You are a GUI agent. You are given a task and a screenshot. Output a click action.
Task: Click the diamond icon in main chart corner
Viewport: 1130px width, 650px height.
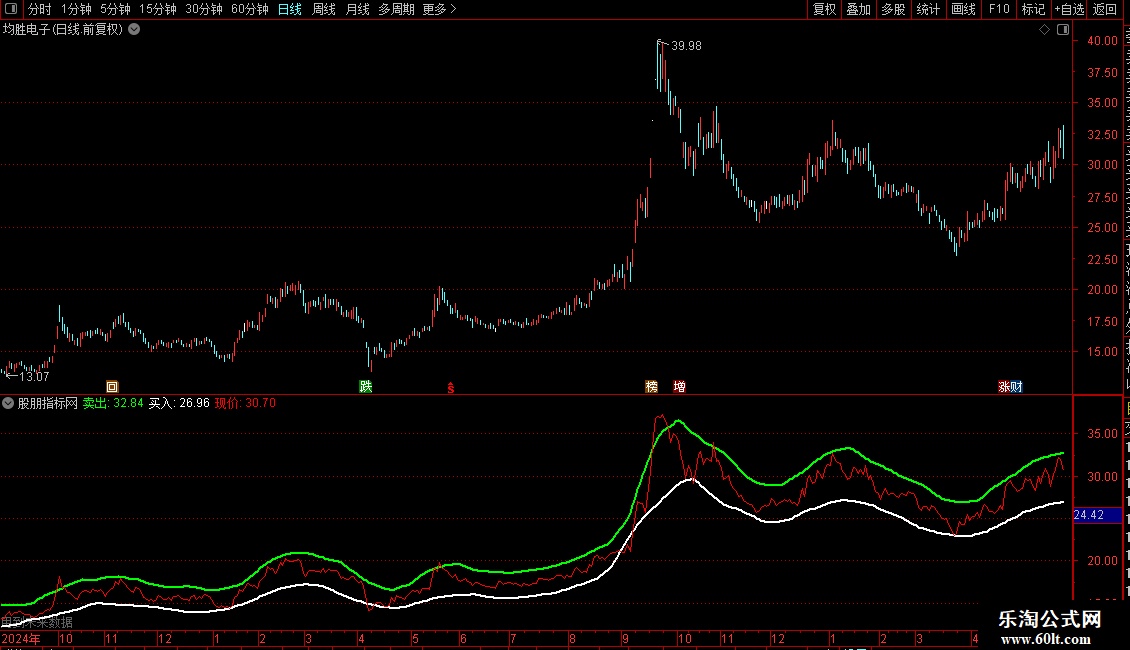tap(1044, 30)
